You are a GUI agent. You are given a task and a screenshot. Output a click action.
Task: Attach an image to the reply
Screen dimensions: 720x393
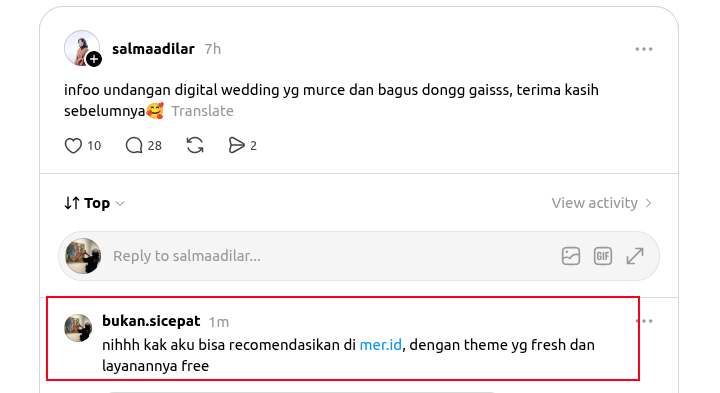[571, 256]
